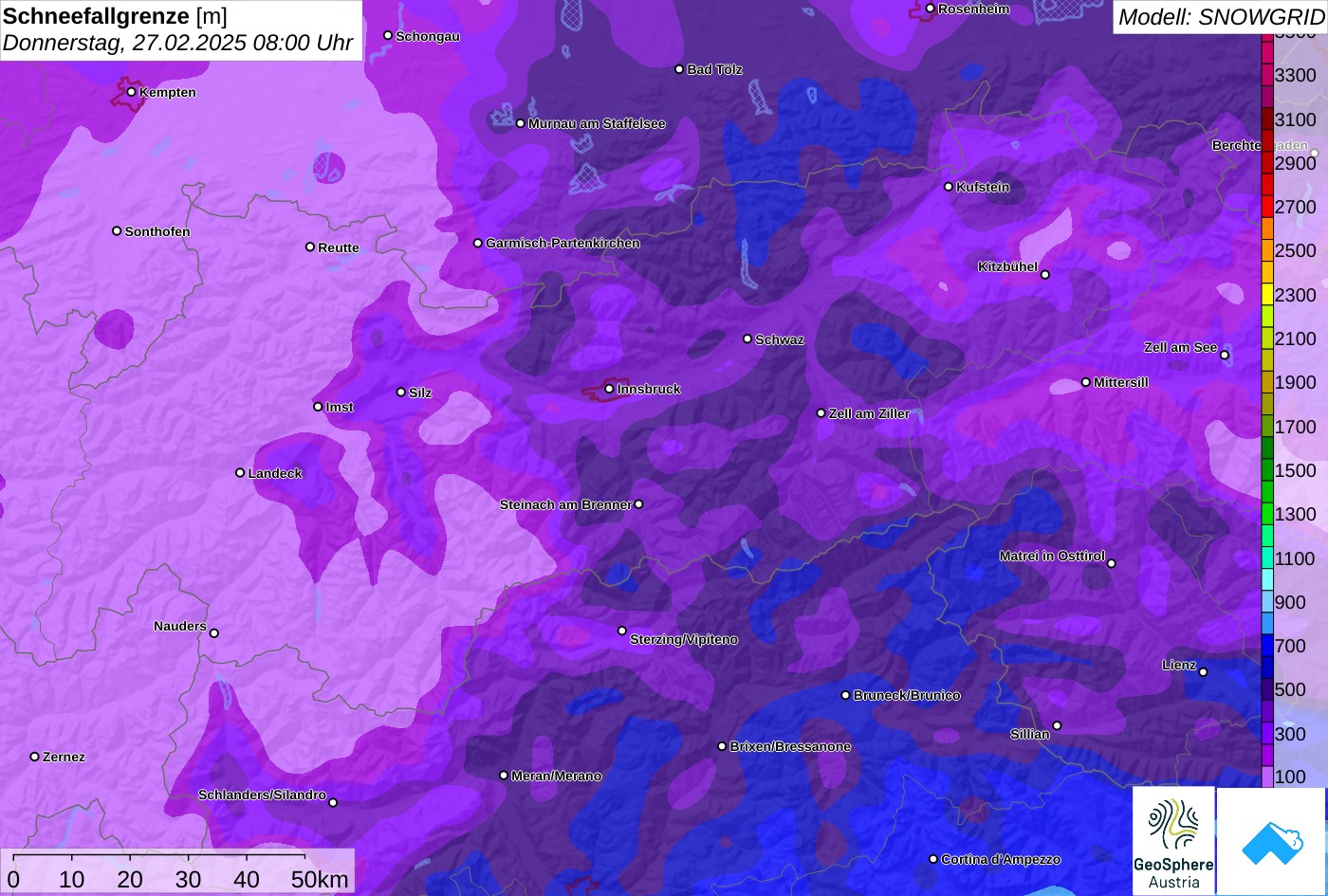The image size is (1328, 896).
Task: Select the Nauders marker dot
Action: tap(214, 633)
